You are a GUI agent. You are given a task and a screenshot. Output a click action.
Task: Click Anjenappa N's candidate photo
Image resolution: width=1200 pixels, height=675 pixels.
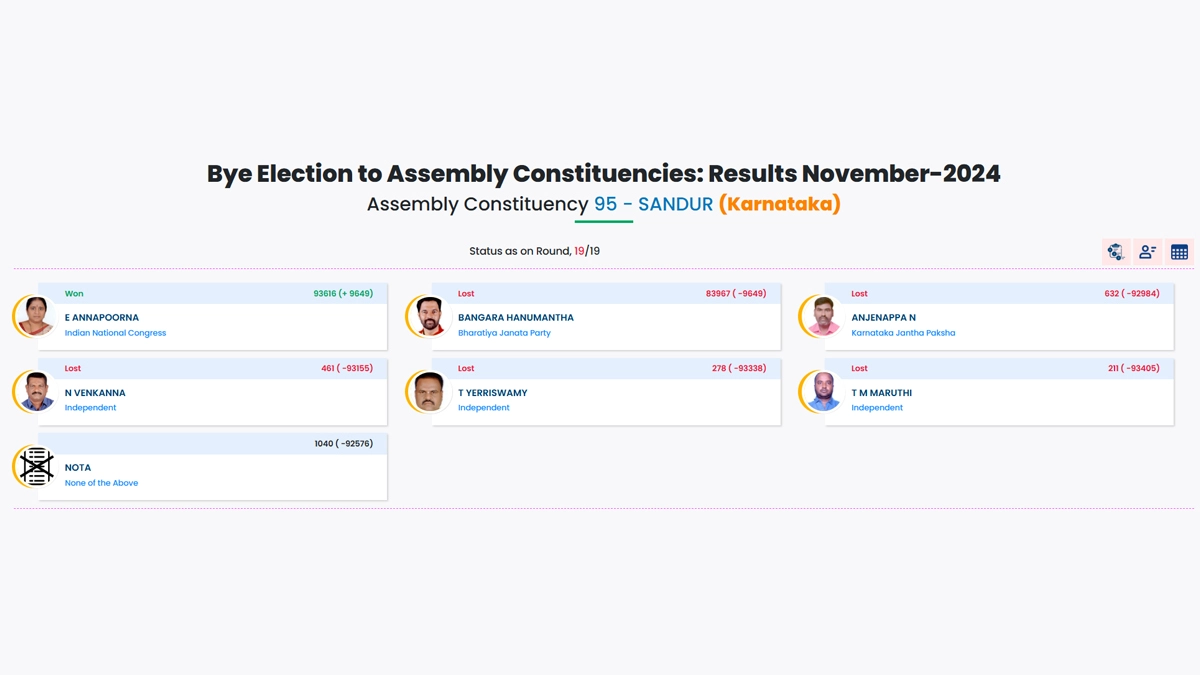pos(823,317)
